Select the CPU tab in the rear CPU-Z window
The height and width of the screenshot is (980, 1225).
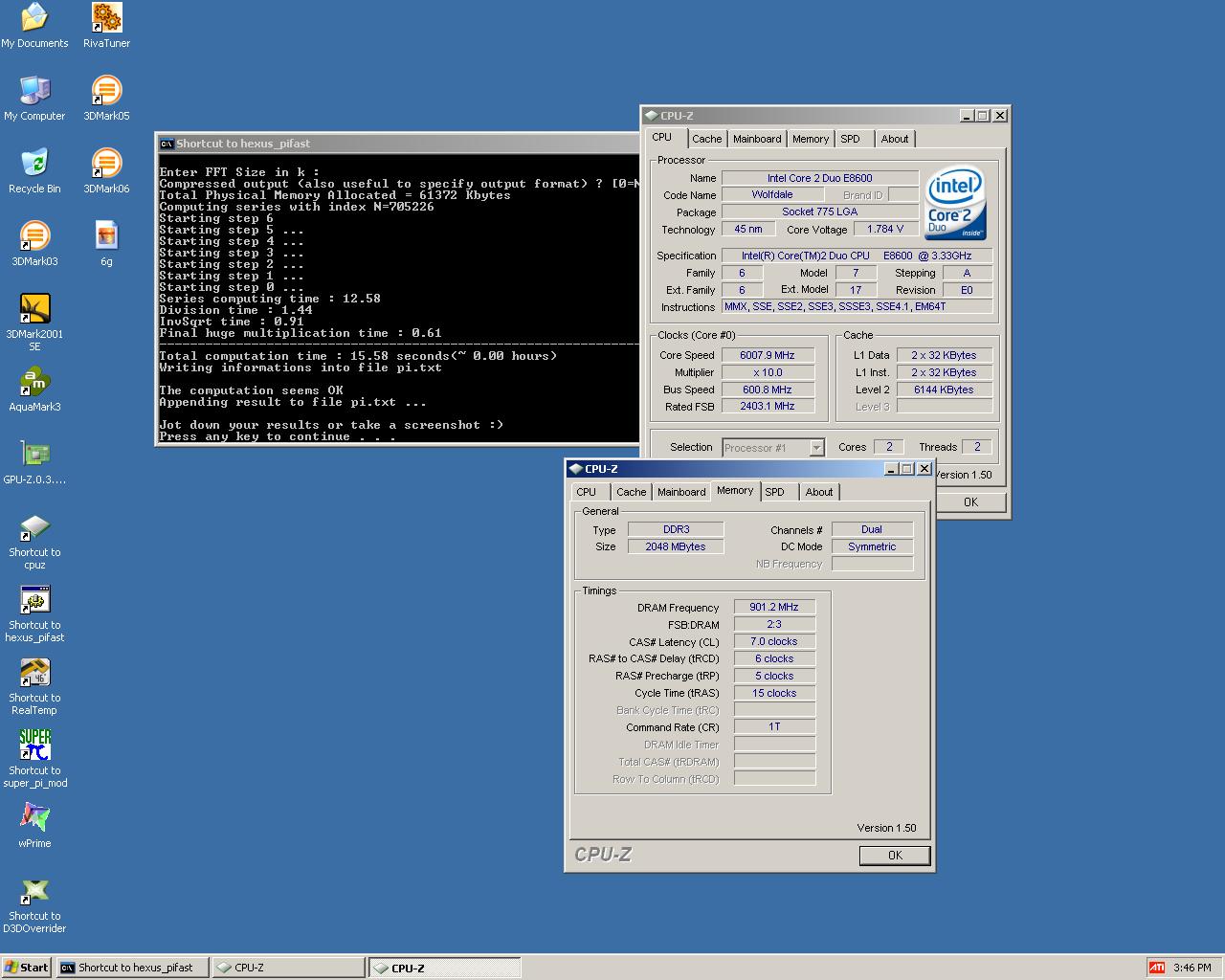[662, 137]
